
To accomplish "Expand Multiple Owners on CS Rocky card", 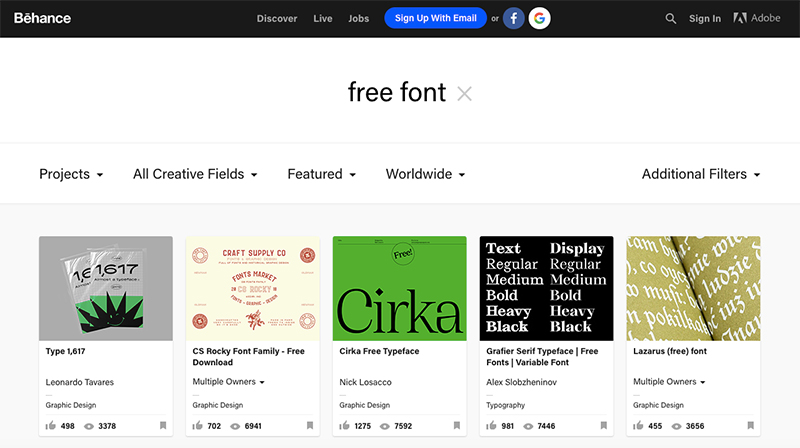I will (228, 382).
